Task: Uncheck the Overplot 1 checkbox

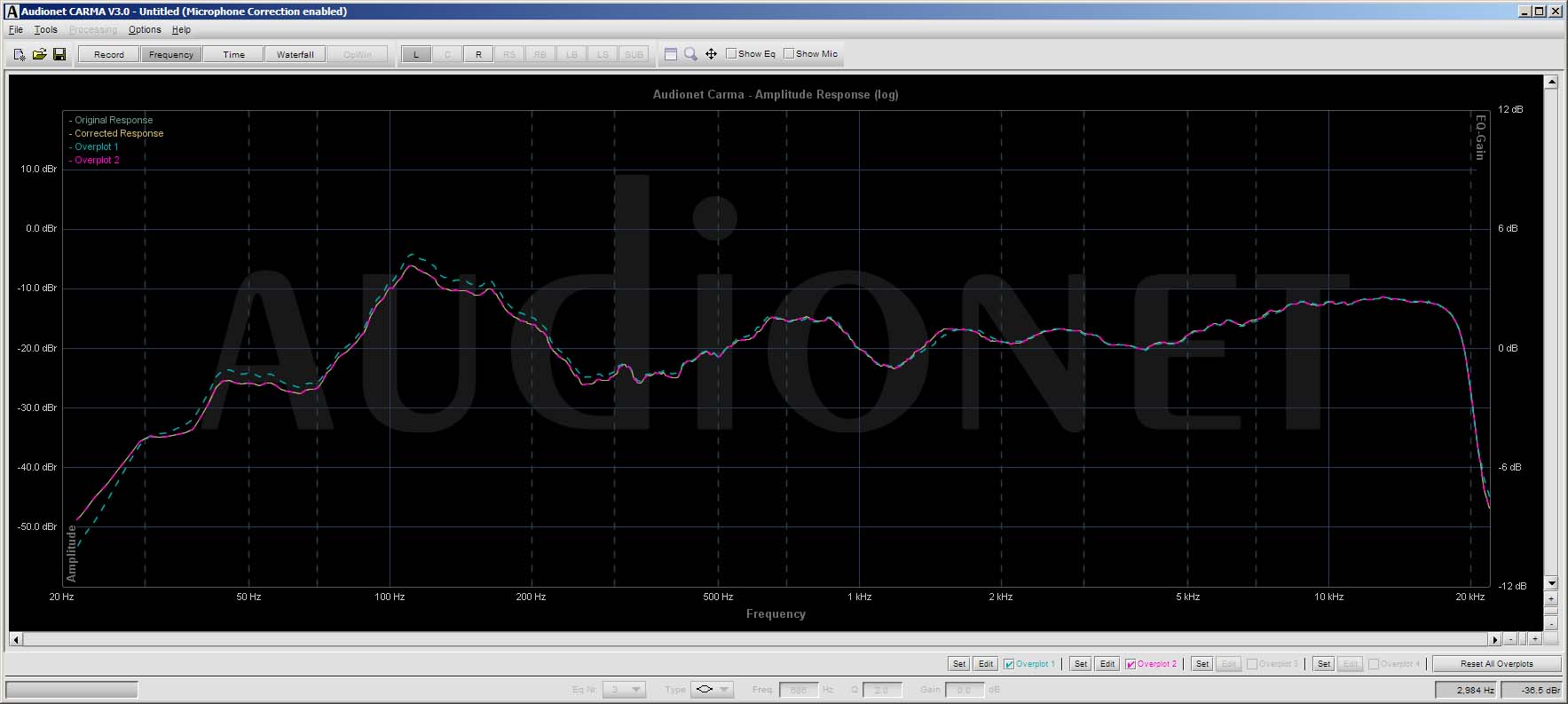Action: coord(1009,664)
